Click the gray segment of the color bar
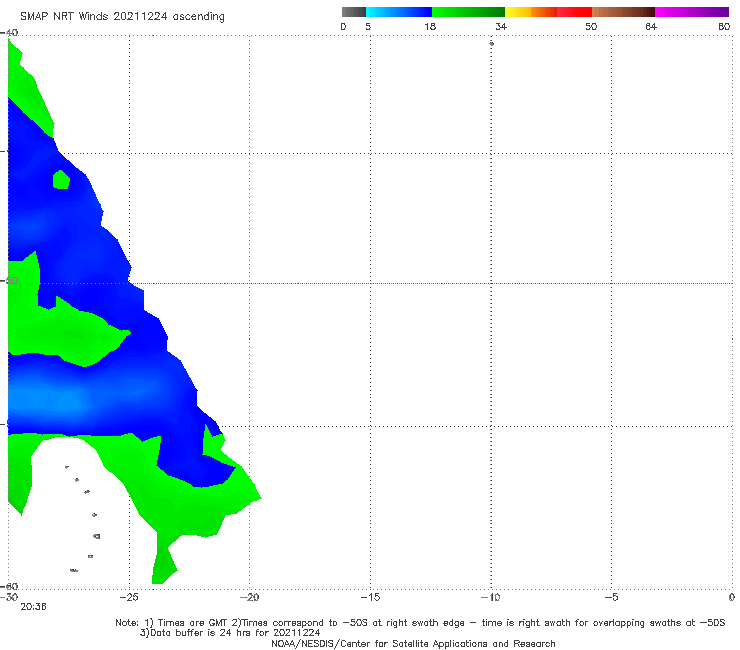 coord(353,12)
